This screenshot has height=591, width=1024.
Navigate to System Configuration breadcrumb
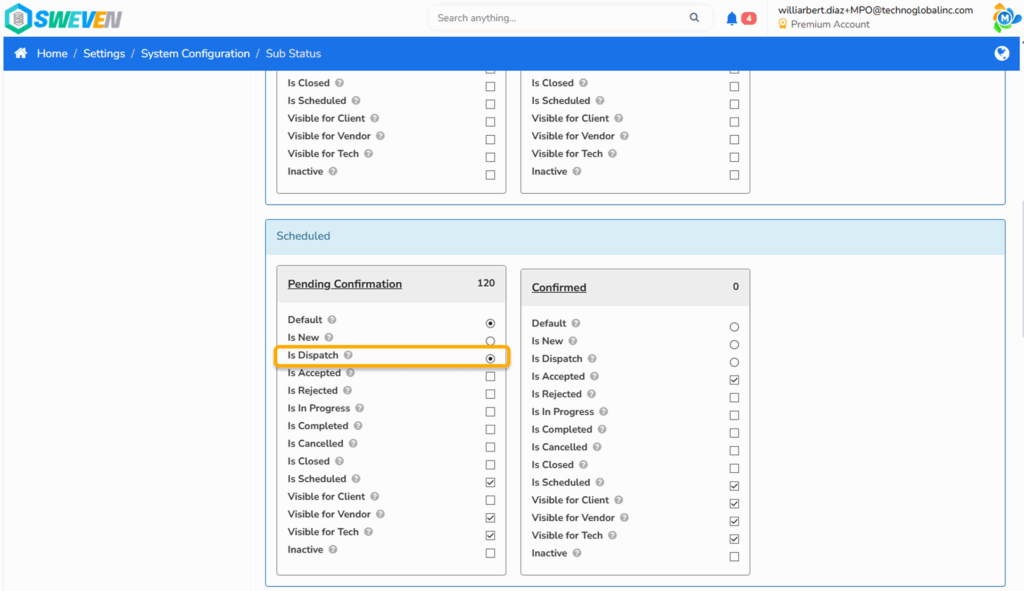[195, 54]
